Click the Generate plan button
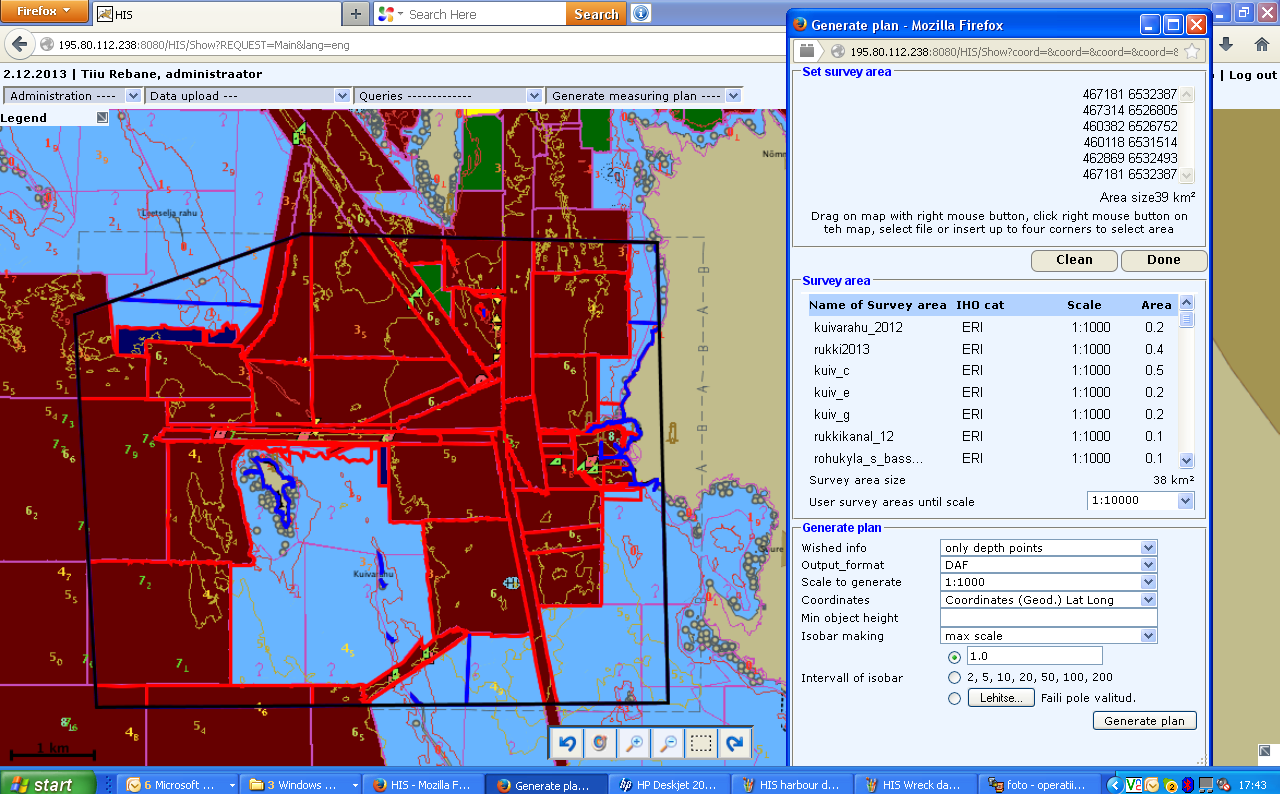 1144,721
